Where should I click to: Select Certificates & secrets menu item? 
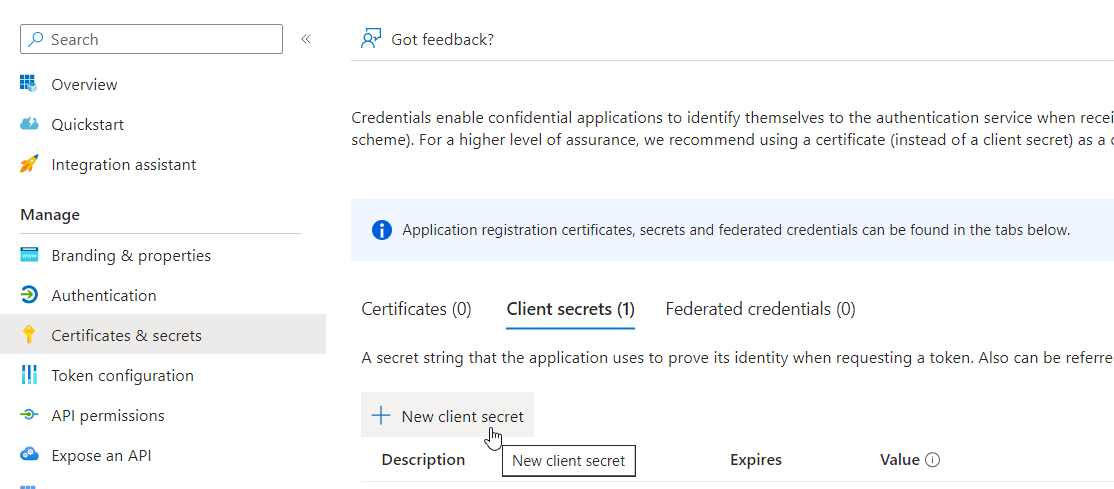(x=163, y=335)
